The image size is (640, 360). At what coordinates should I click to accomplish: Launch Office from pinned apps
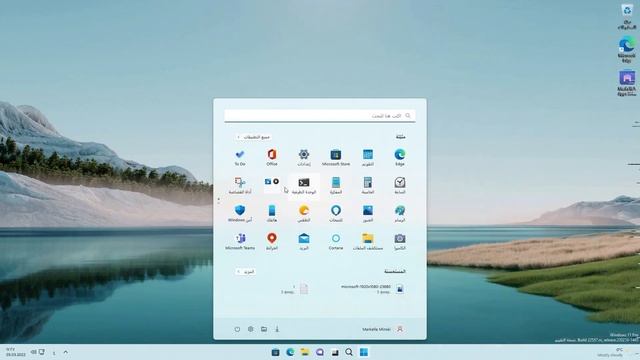[x=272, y=157]
